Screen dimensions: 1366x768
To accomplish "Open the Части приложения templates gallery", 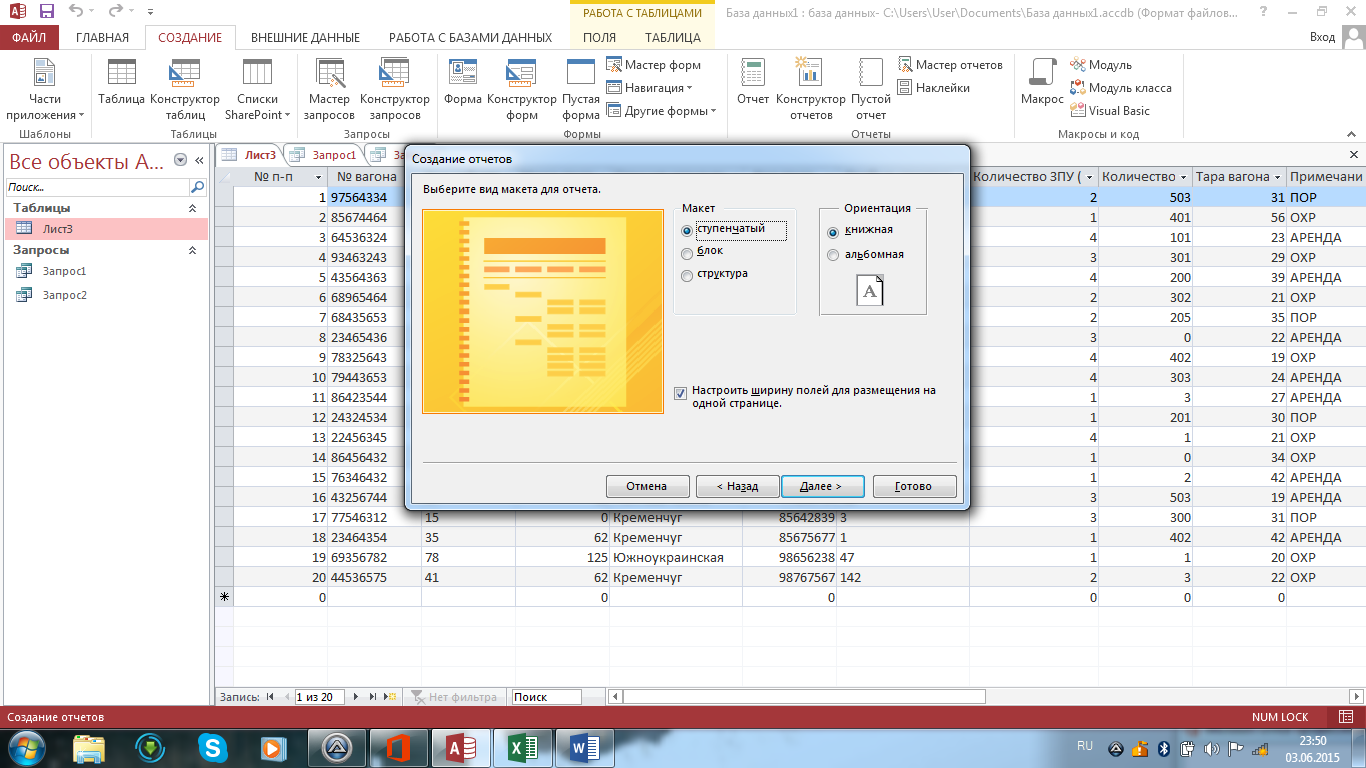I will tap(45, 89).
